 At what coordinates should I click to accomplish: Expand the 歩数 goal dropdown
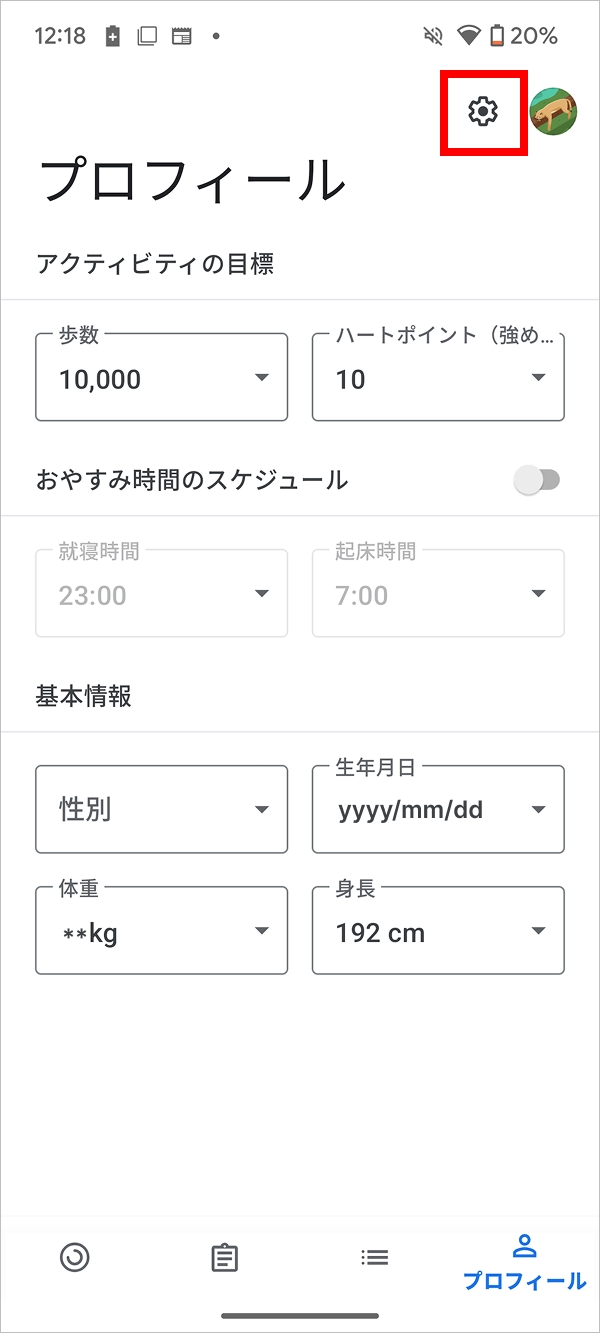[x=161, y=378]
